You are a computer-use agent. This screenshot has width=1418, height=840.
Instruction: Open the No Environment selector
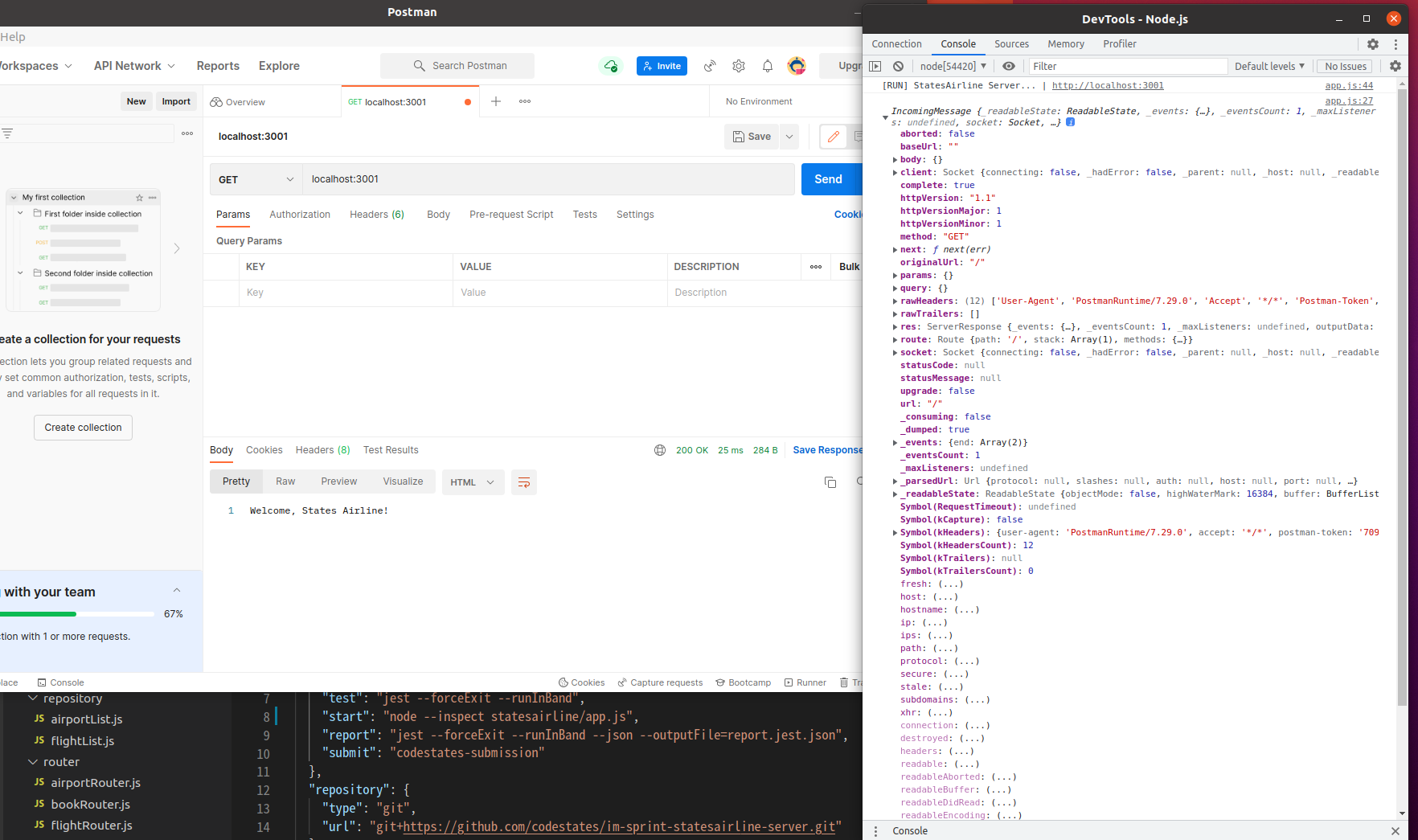click(759, 101)
